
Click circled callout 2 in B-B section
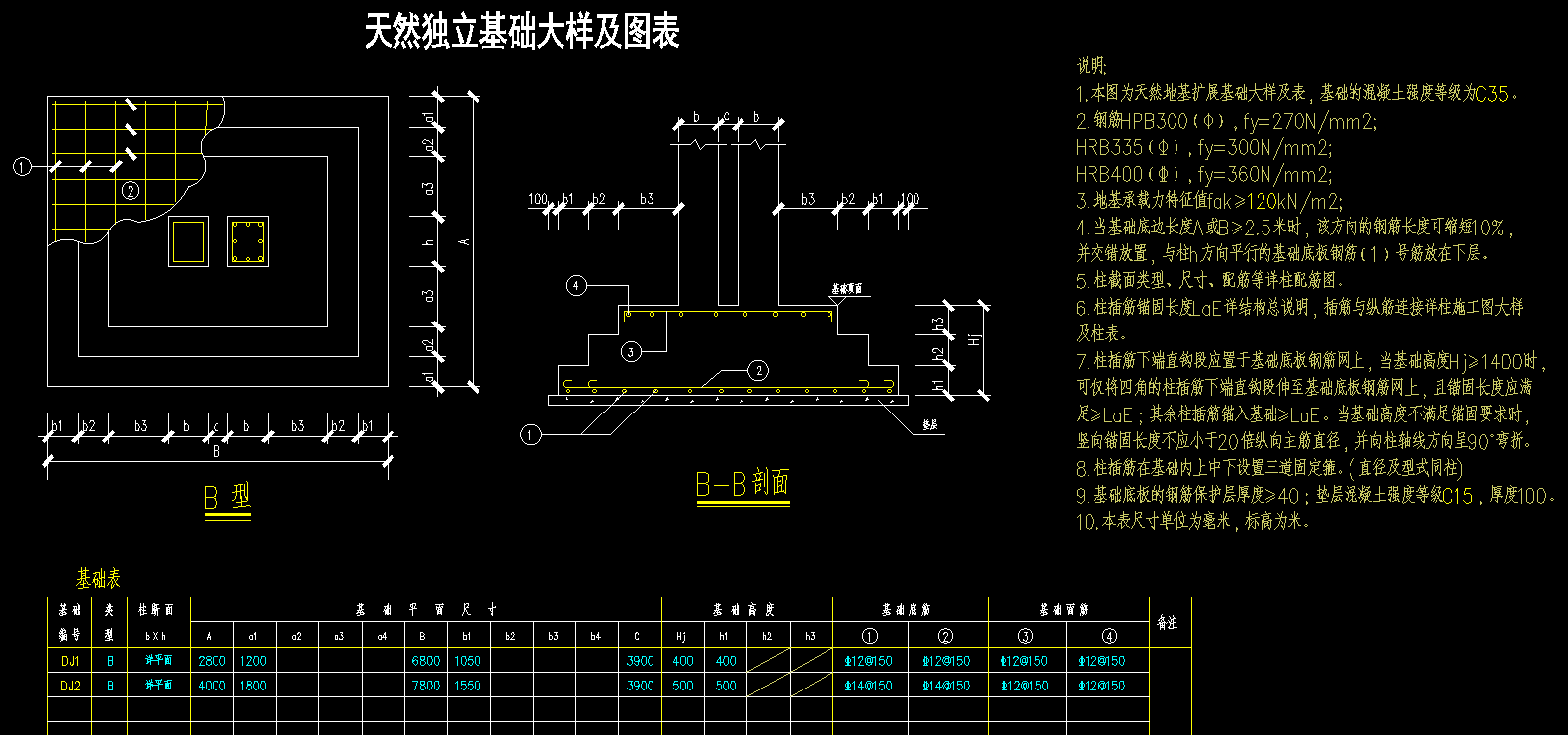(758, 371)
